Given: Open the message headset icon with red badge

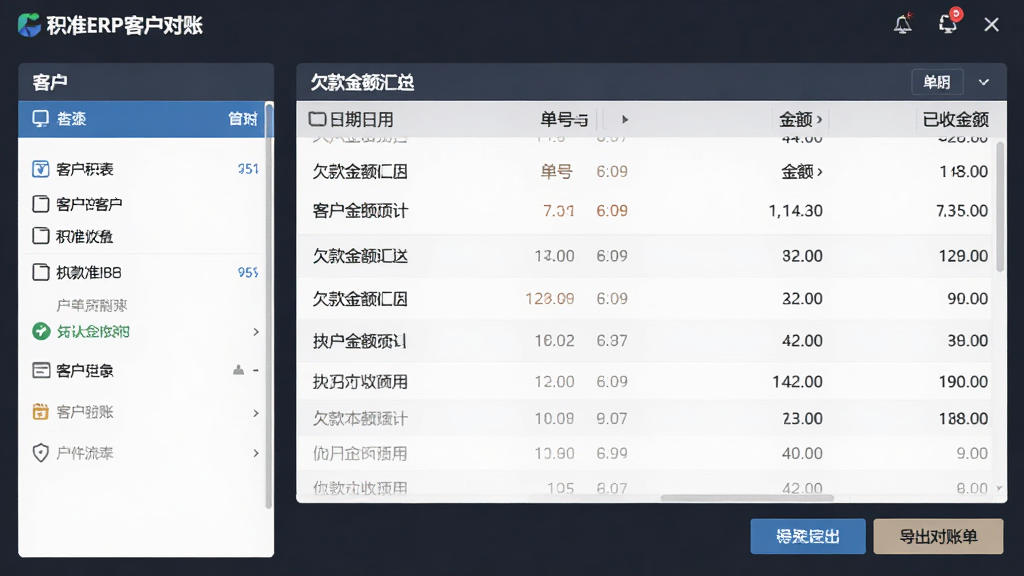Looking at the screenshot, I should [x=948, y=22].
